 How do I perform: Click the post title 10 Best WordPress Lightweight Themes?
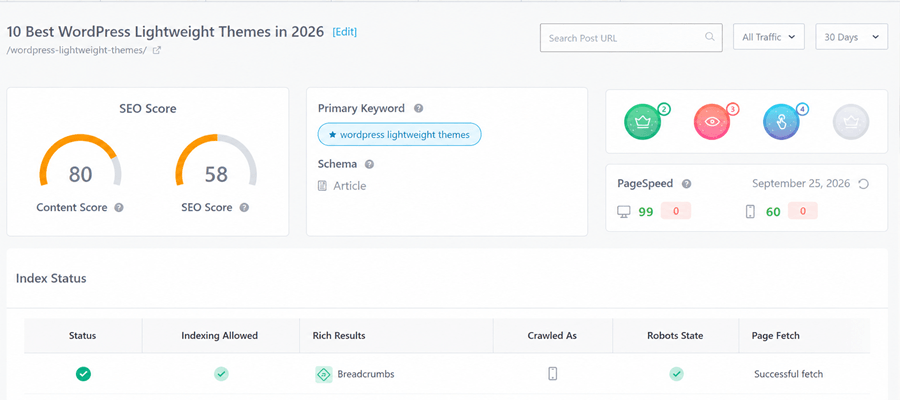(x=165, y=32)
